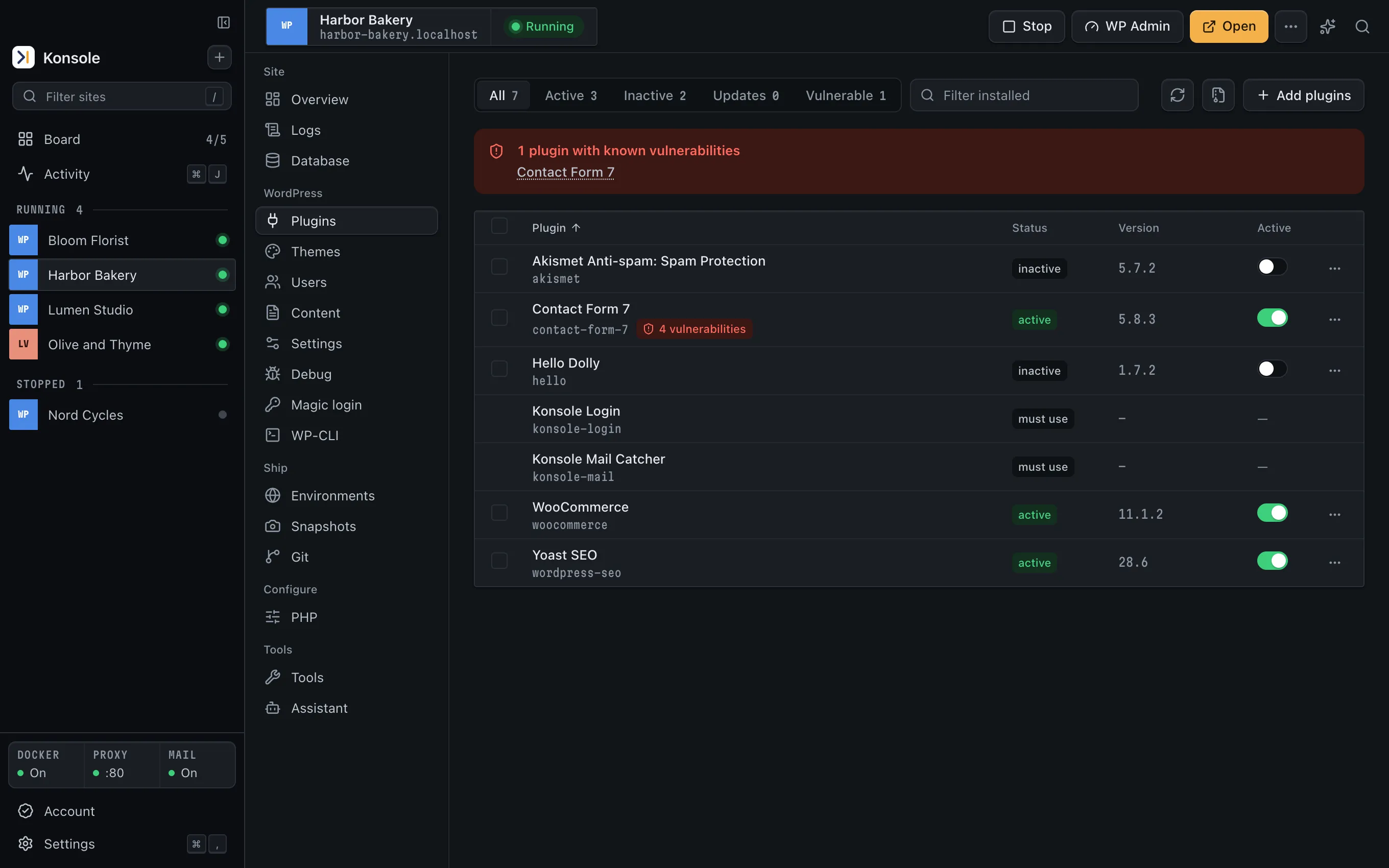Open Akismet row actions menu
The height and width of the screenshot is (868, 1389).
click(x=1334, y=269)
